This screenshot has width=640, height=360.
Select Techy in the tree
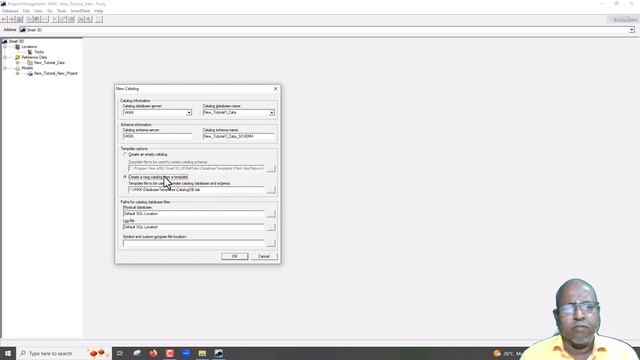[39, 52]
